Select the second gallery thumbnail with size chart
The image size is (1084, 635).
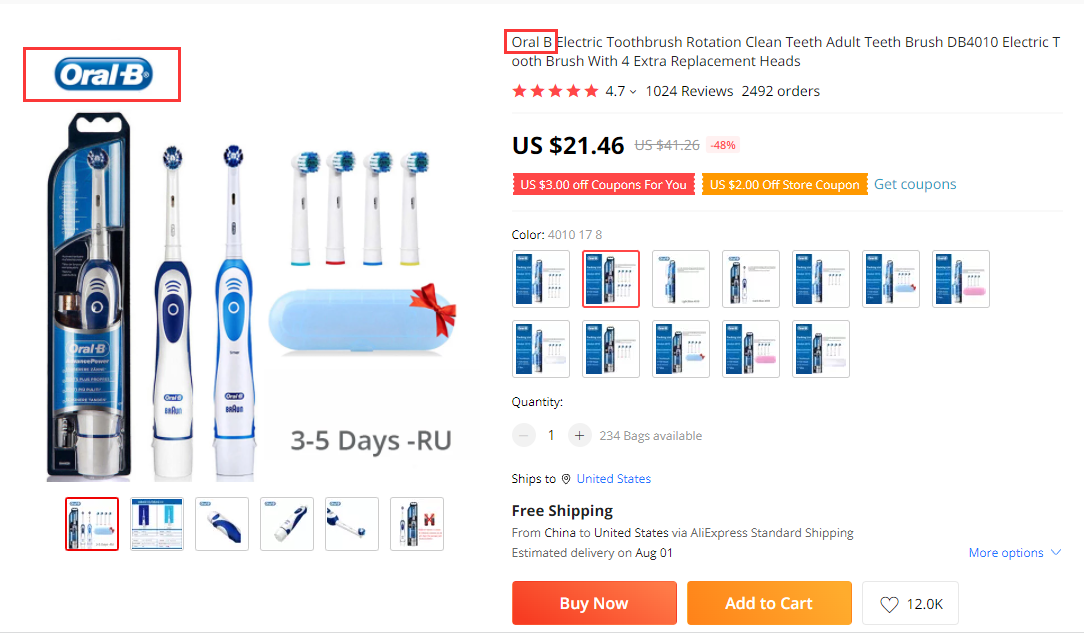point(157,524)
